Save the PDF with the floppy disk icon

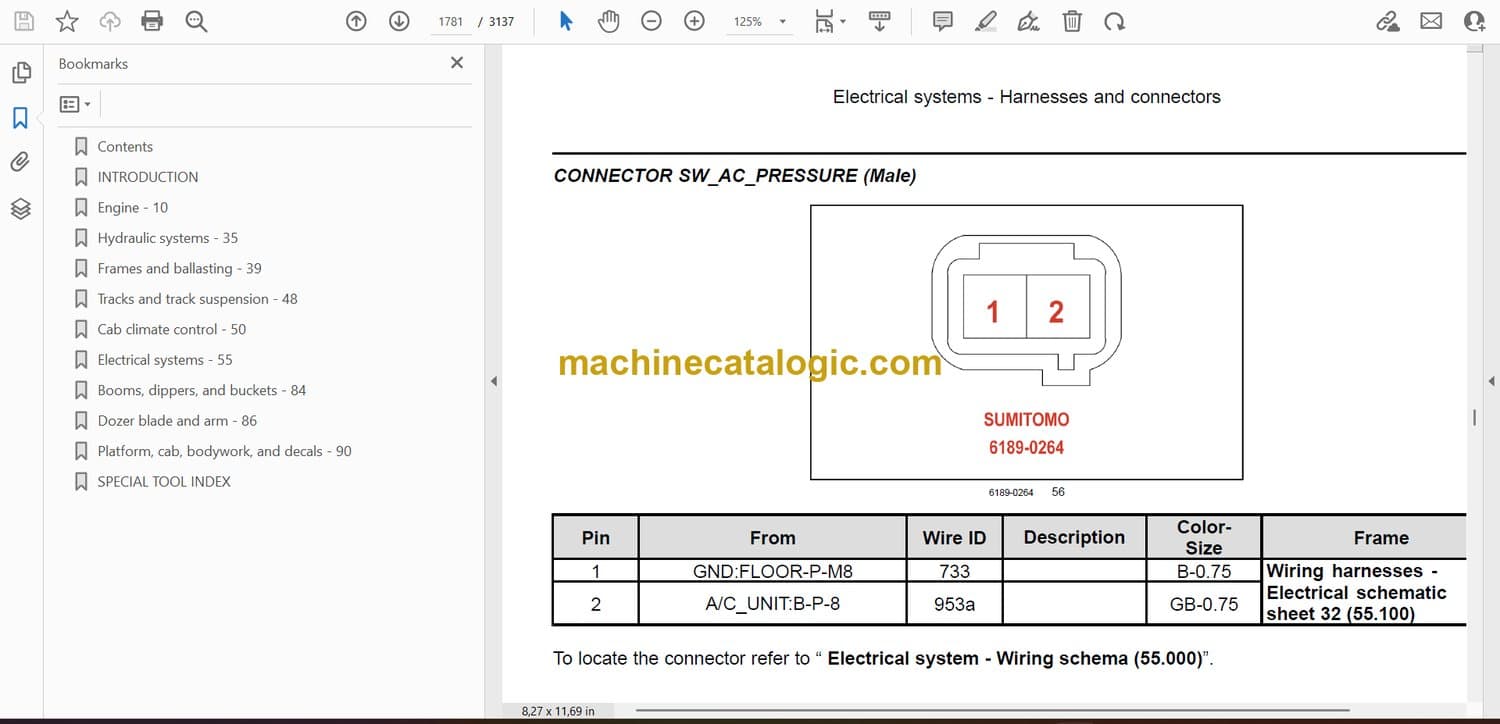pyautogui.click(x=23, y=21)
